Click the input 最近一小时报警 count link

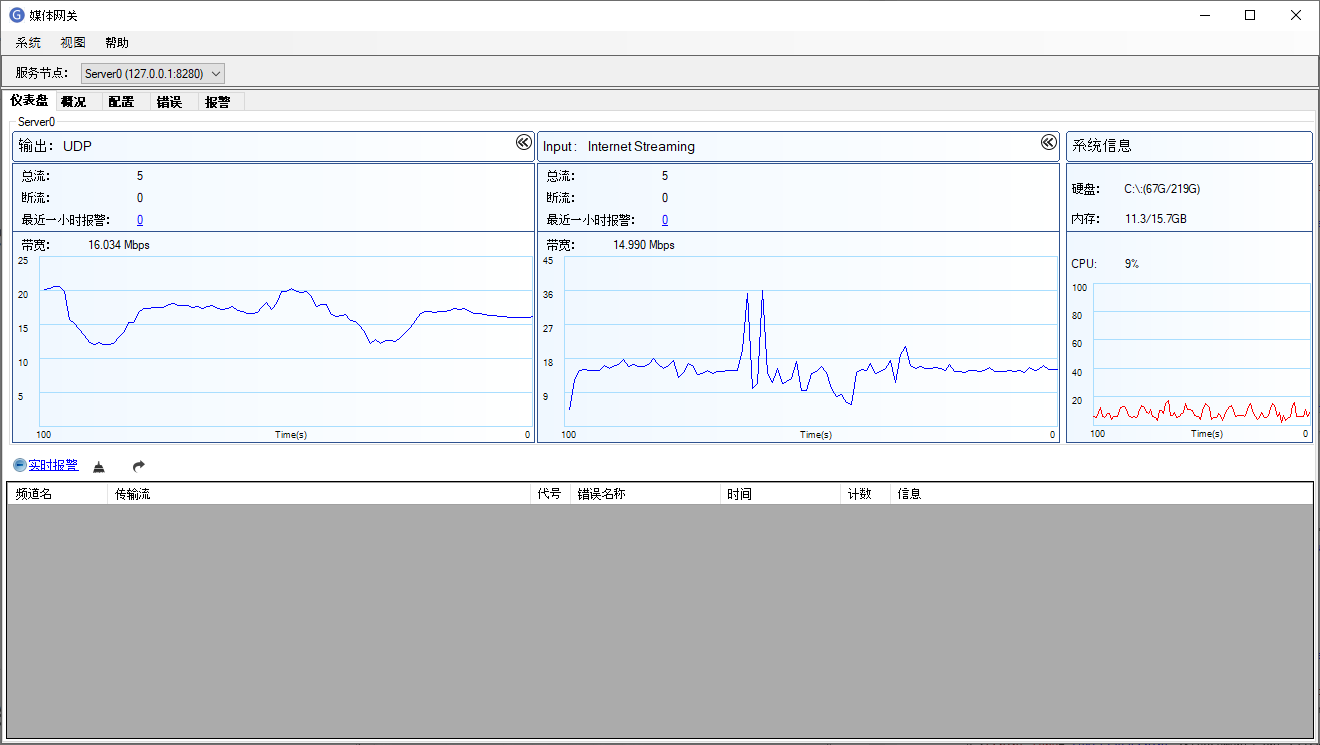point(665,220)
